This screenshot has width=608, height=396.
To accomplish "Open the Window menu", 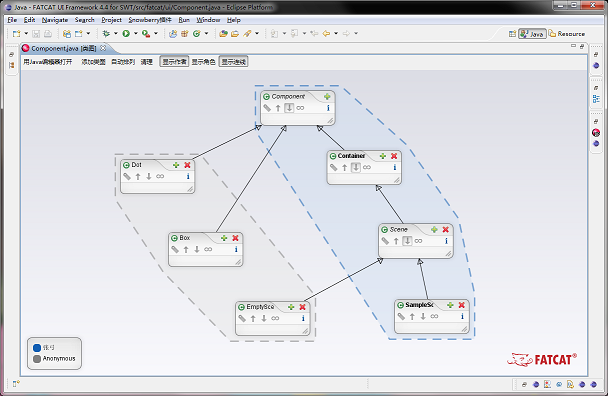I will (208, 20).
